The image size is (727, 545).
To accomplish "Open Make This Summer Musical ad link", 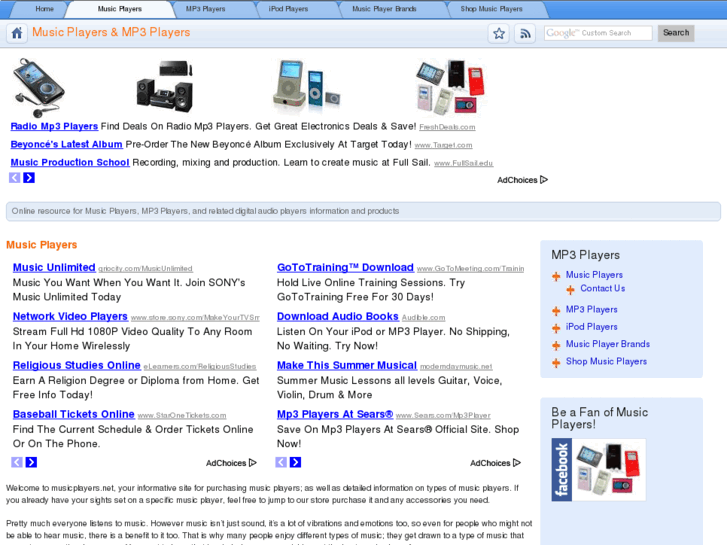I will click(347, 365).
